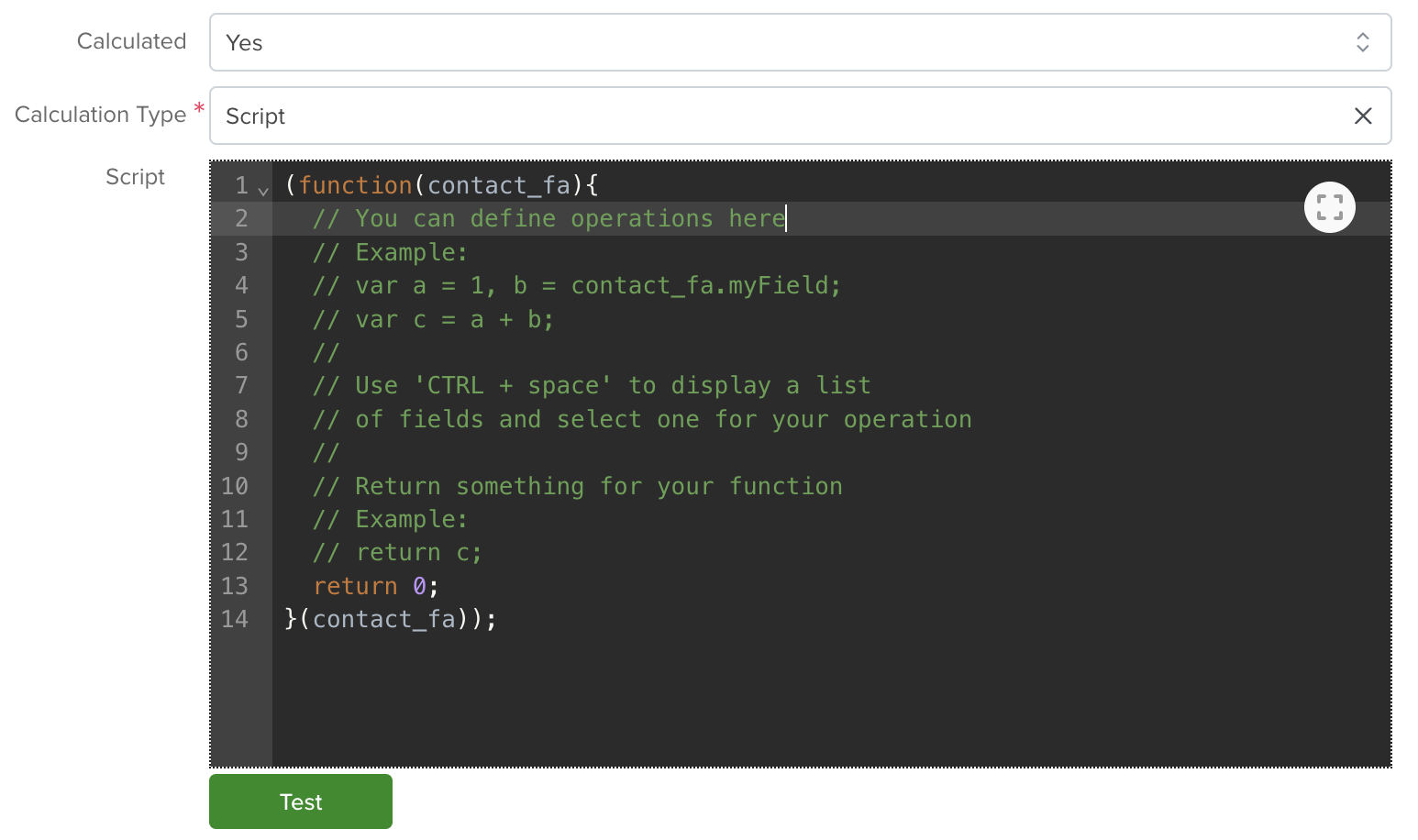Image resolution: width=1418 pixels, height=840 pixels.
Task: Click the '}(contact_fa));' closing line
Action: click(391, 619)
